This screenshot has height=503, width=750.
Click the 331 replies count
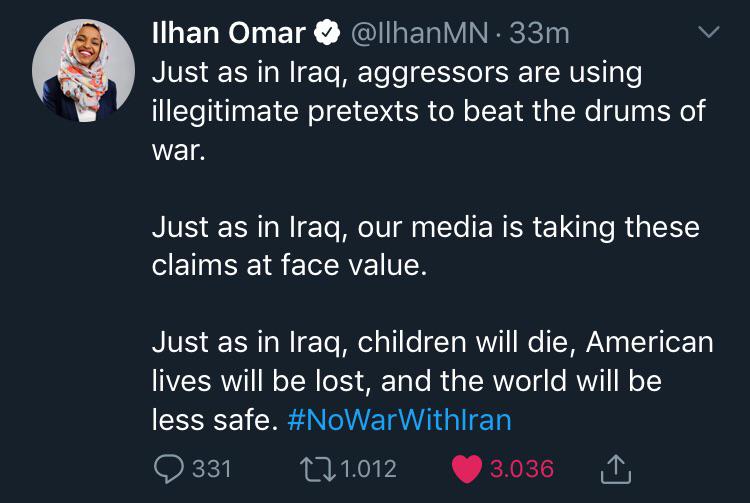211,468
